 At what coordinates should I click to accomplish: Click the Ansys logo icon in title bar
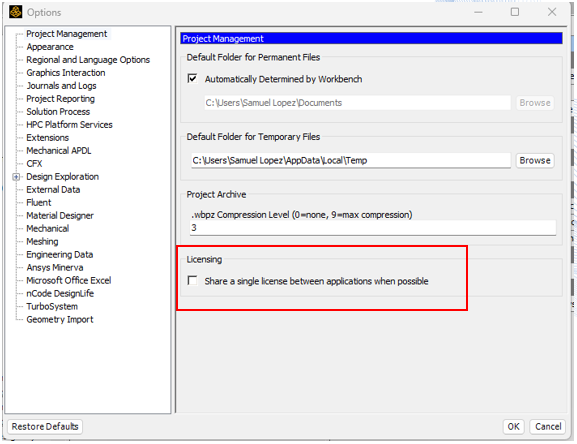15,12
